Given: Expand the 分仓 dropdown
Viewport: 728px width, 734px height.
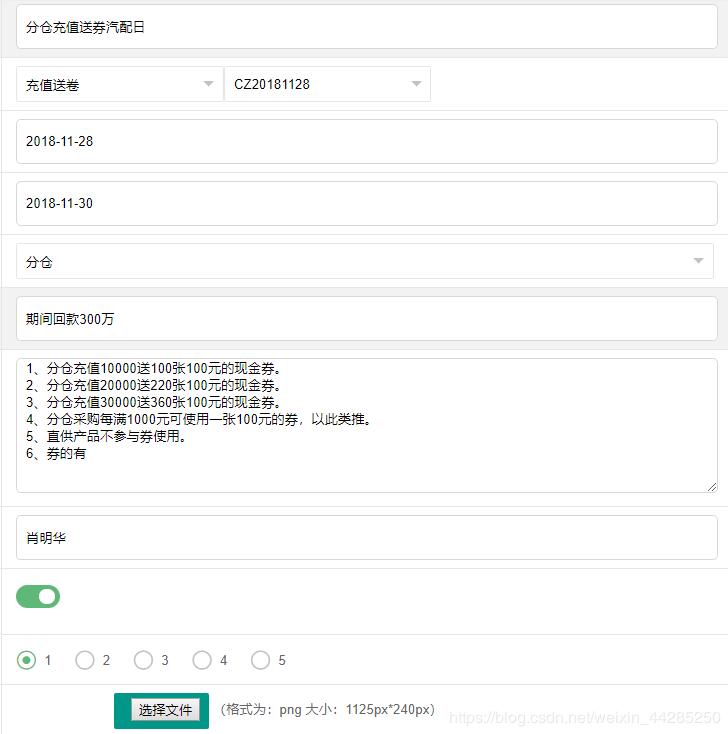Looking at the screenshot, I should [365, 261].
